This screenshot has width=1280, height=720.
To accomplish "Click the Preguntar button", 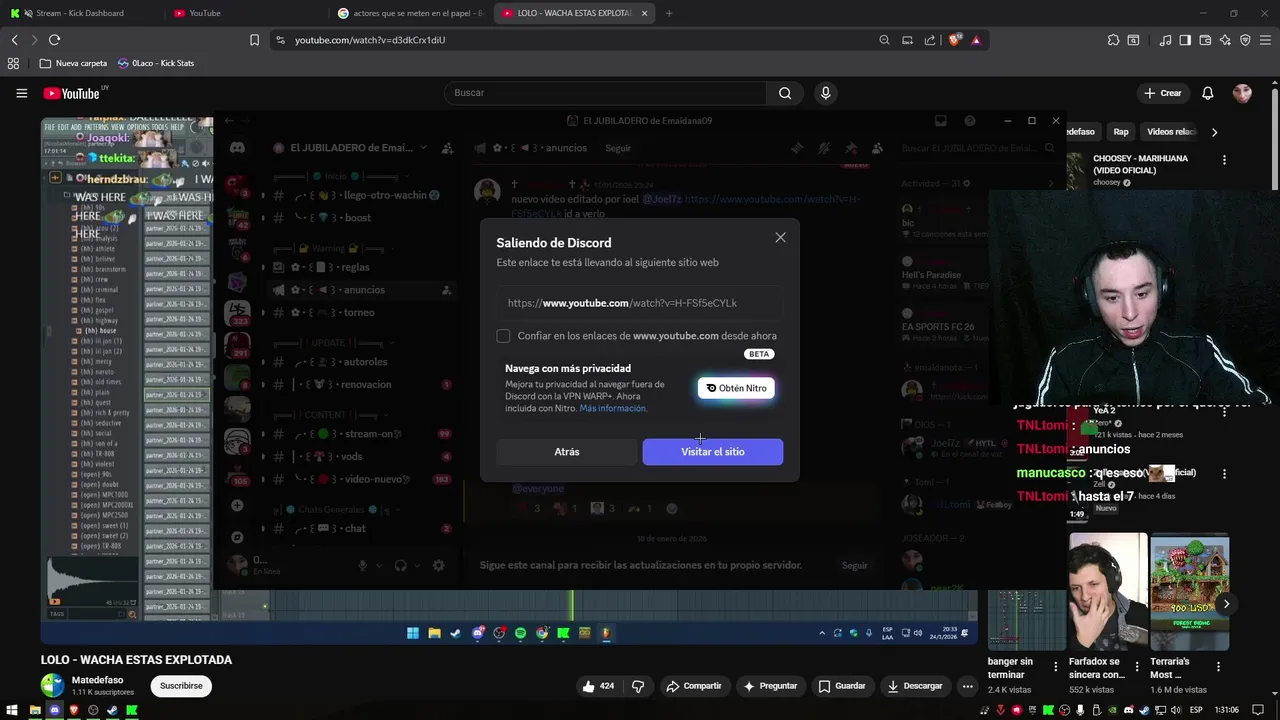I will pos(770,686).
